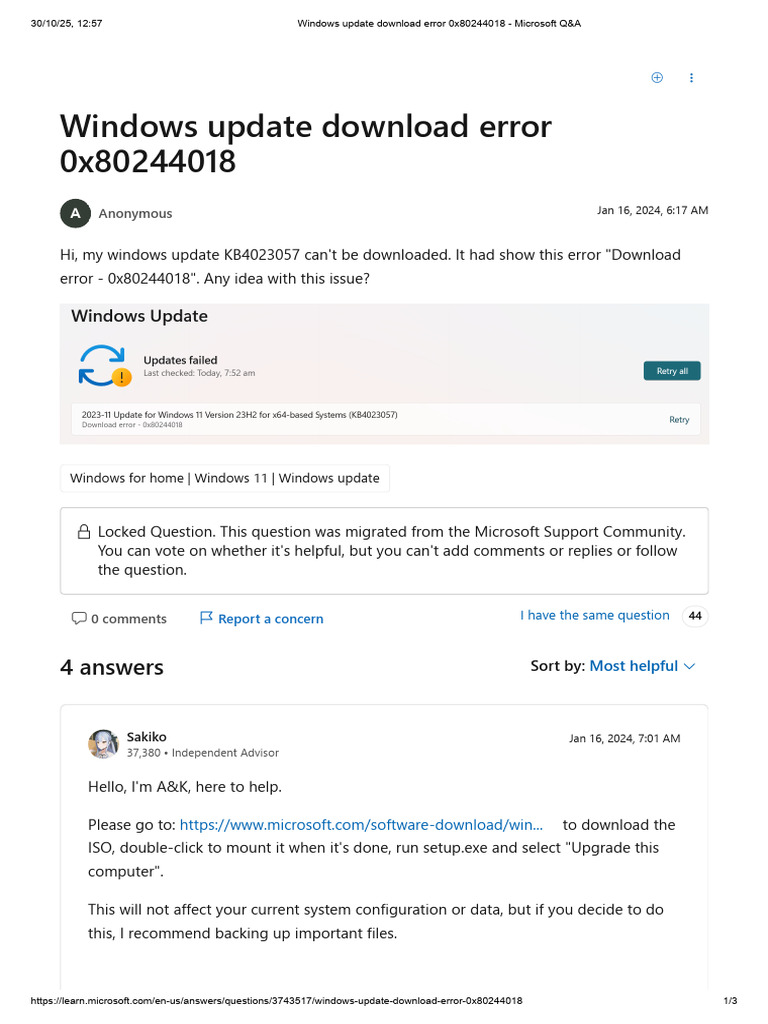
Task: Click the learn.microsoft.com URL in the footer
Action: click(x=277, y=1001)
